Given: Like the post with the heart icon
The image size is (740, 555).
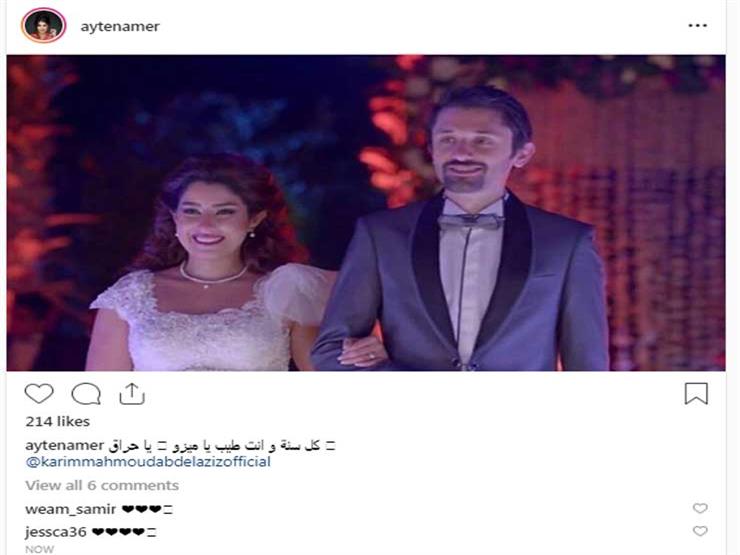Looking at the screenshot, I should pyautogui.click(x=39, y=394).
